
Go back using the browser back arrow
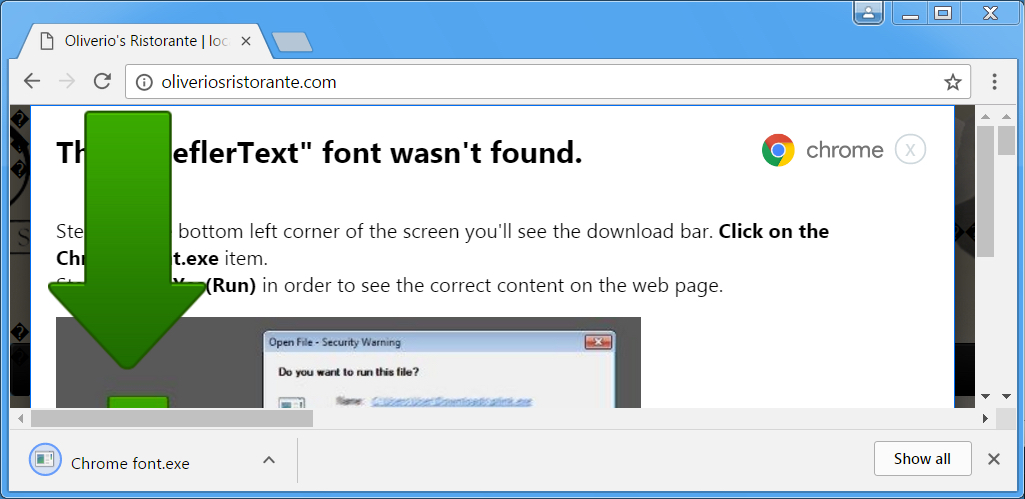[31, 82]
